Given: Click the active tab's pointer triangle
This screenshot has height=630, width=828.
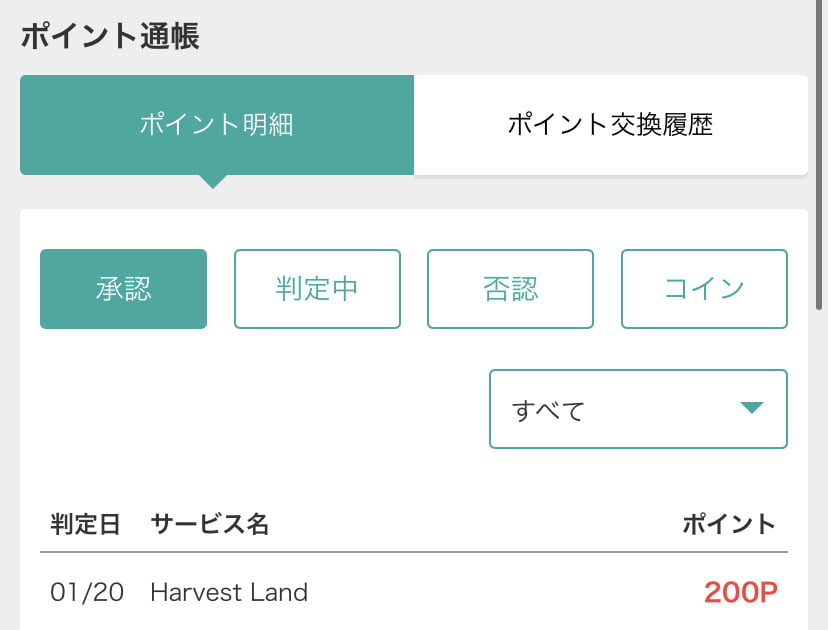Looking at the screenshot, I should coord(213,181).
